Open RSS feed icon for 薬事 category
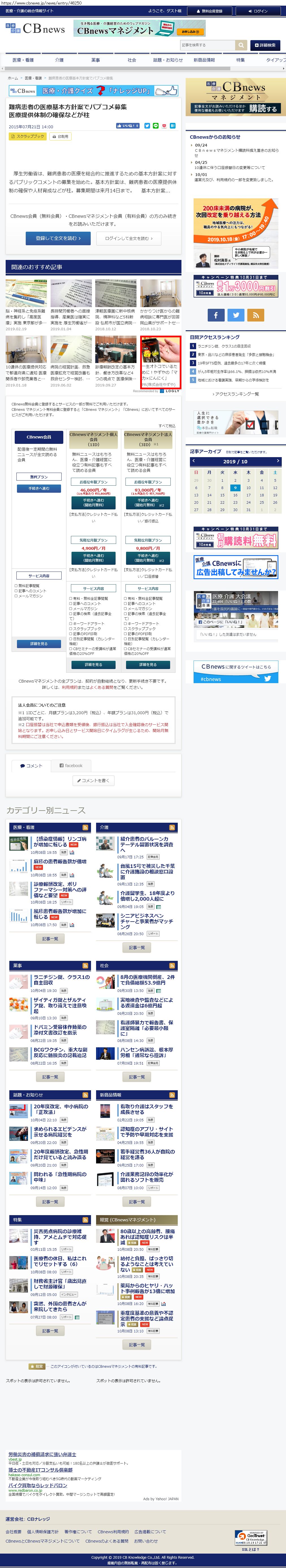 pyautogui.click(x=85, y=966)
